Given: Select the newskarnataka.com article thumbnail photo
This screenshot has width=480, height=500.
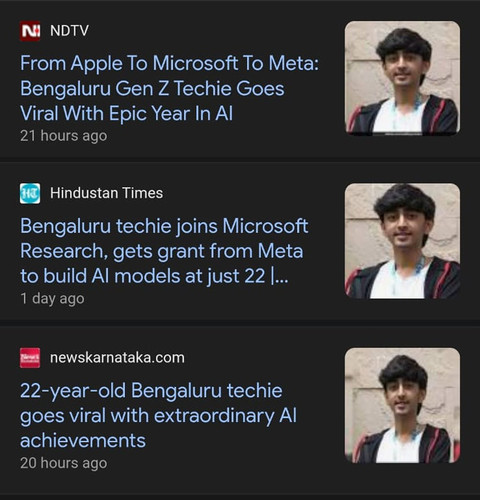Looking at the screenshot, I should coord(402,405).
